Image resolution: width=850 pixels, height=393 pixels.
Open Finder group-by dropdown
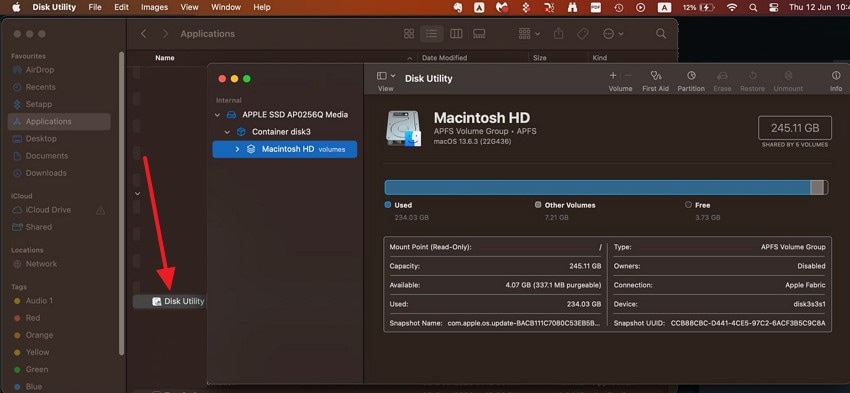tap(529, 34)
